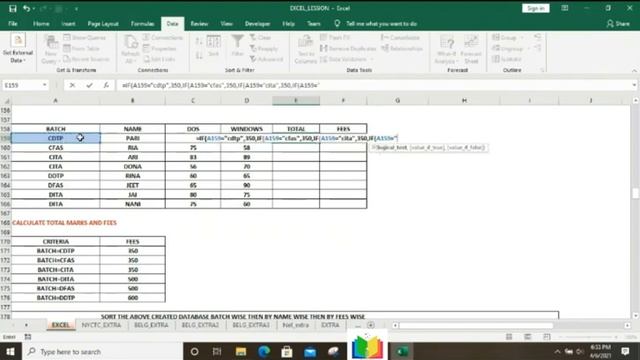Cancel the formula entry with X

(72, 85)
